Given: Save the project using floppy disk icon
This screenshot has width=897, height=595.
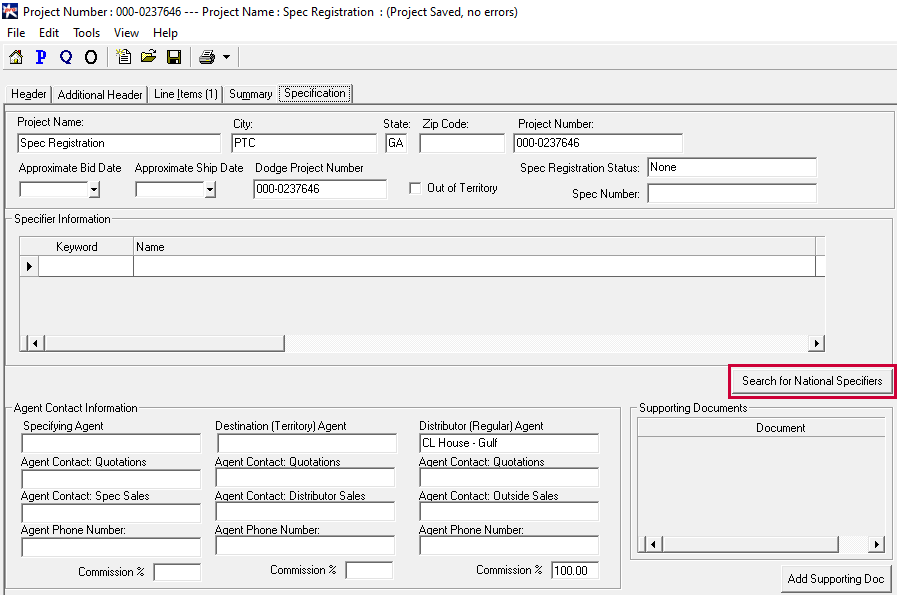Looking at the screenshot, I should tap(174, 57).
